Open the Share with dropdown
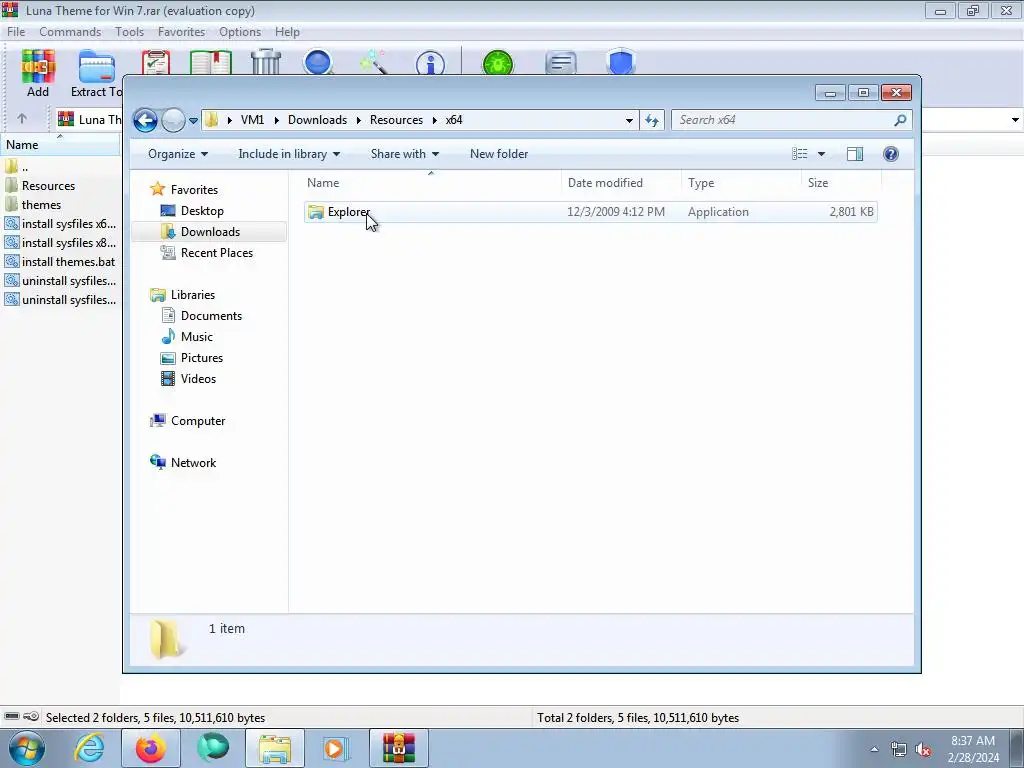 coord(405,154)
